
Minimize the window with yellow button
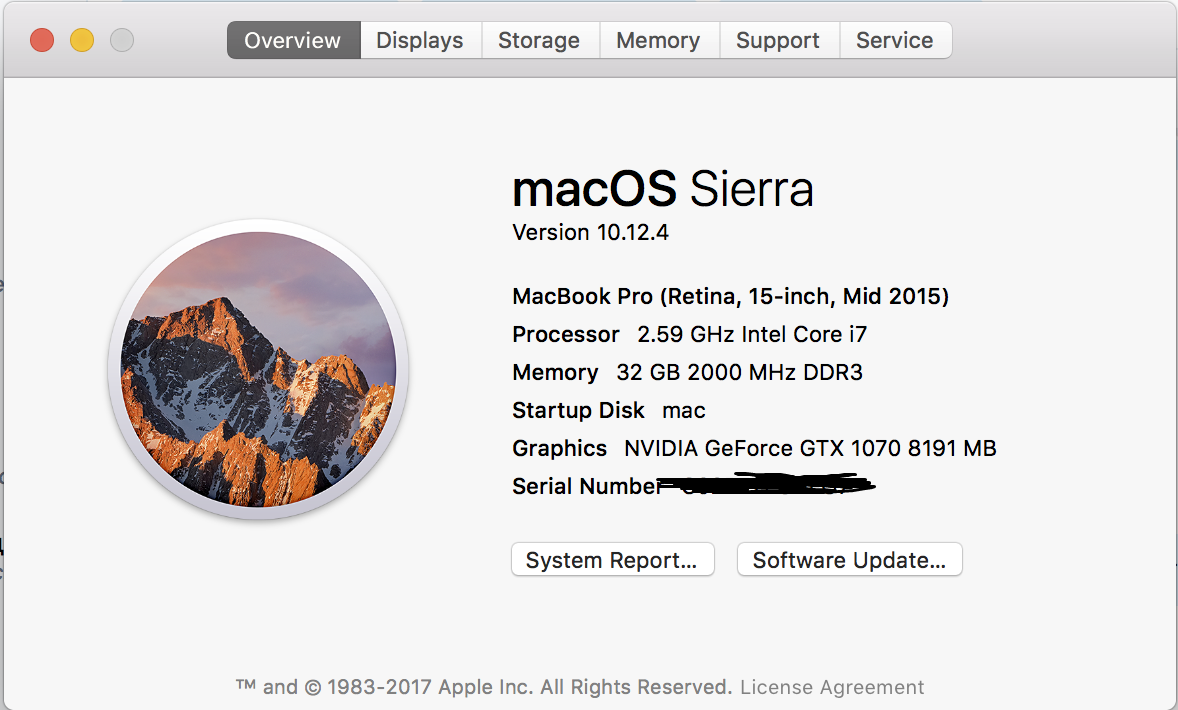(x=82, y=41)
